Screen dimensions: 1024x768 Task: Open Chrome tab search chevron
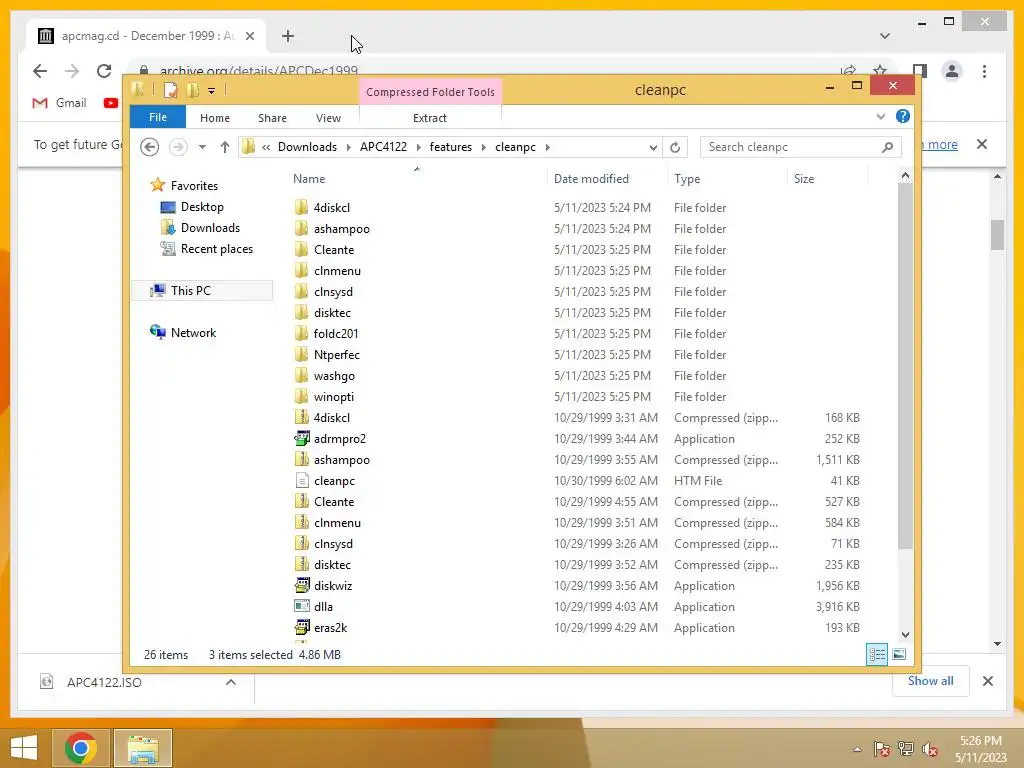pos(885,36)
